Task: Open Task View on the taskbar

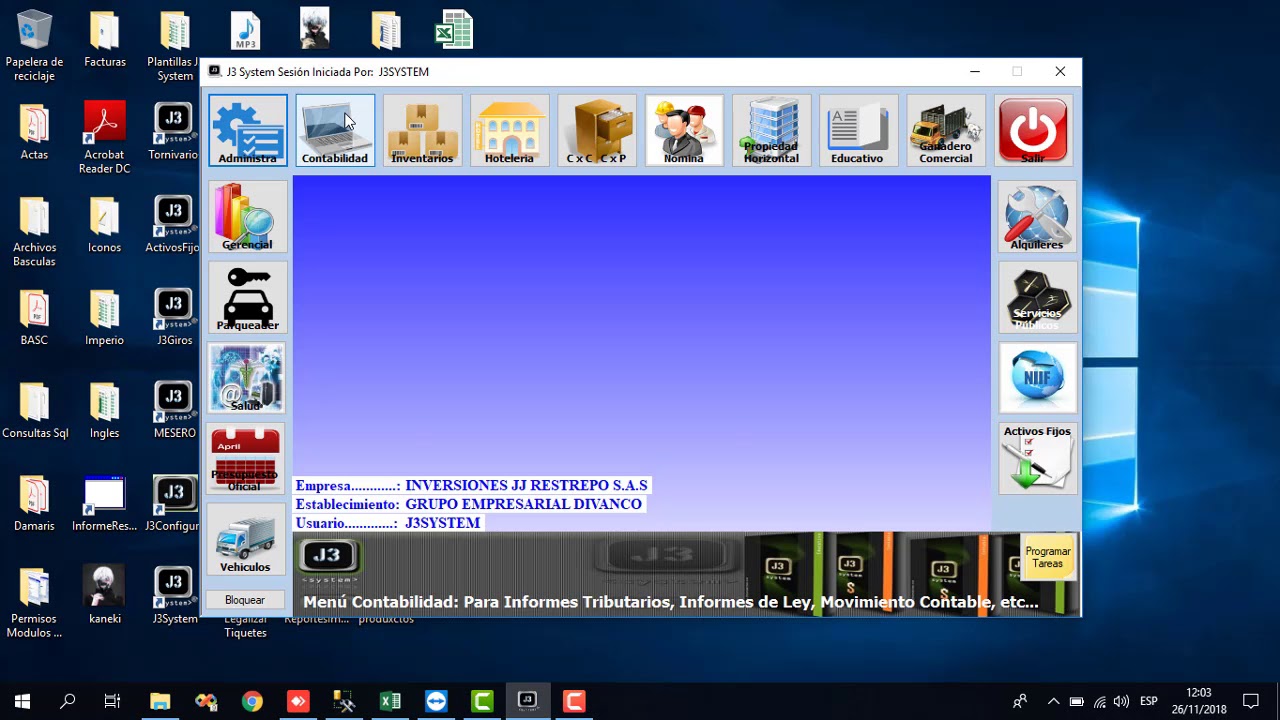Action: tap(113, 701)
